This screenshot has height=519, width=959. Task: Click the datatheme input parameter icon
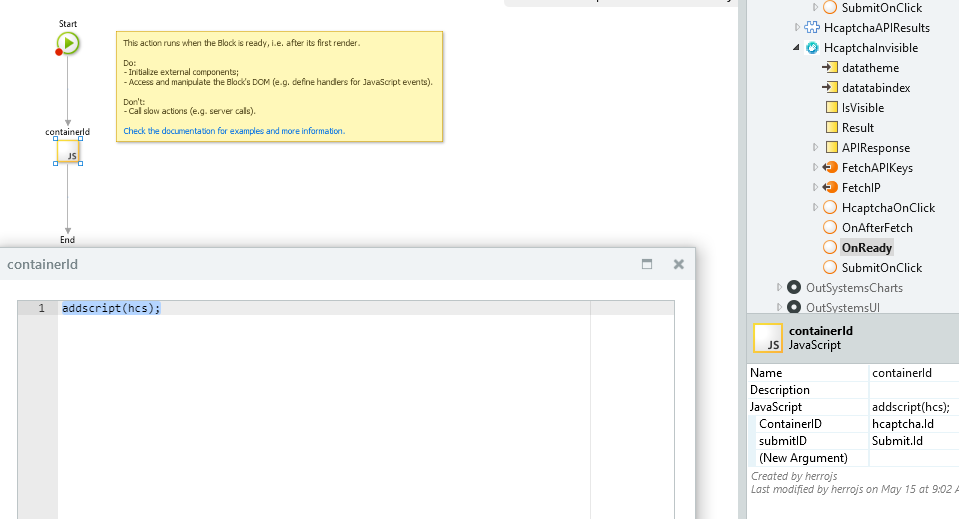coord(829,68)
